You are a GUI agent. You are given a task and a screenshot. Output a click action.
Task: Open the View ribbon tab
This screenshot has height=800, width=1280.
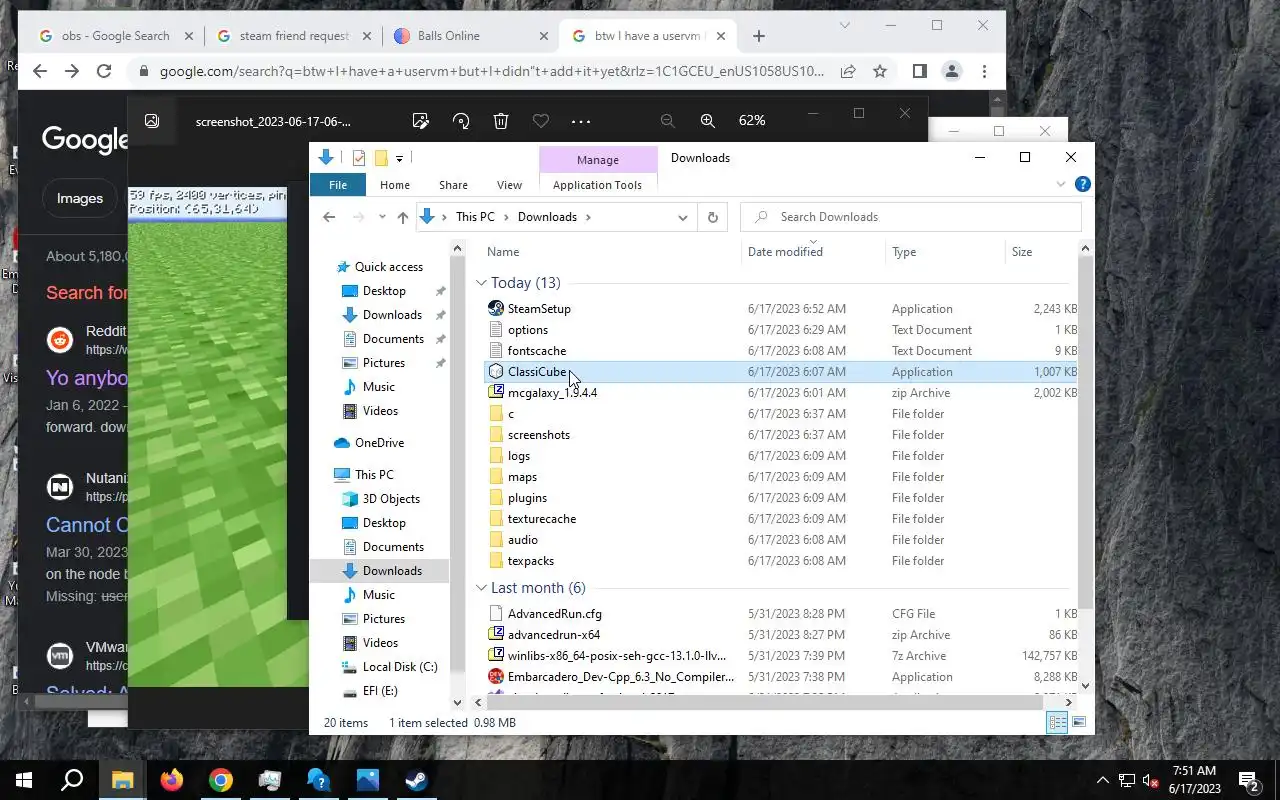509,185
